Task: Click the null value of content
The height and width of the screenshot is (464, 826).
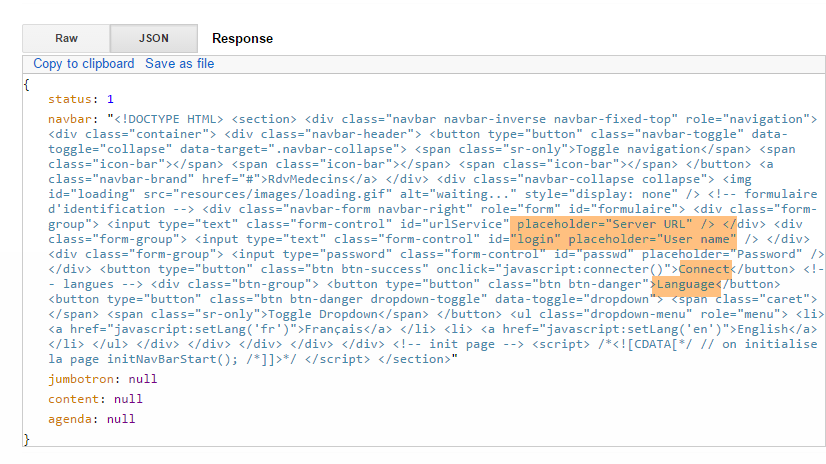Action: [x=129, y=399]
